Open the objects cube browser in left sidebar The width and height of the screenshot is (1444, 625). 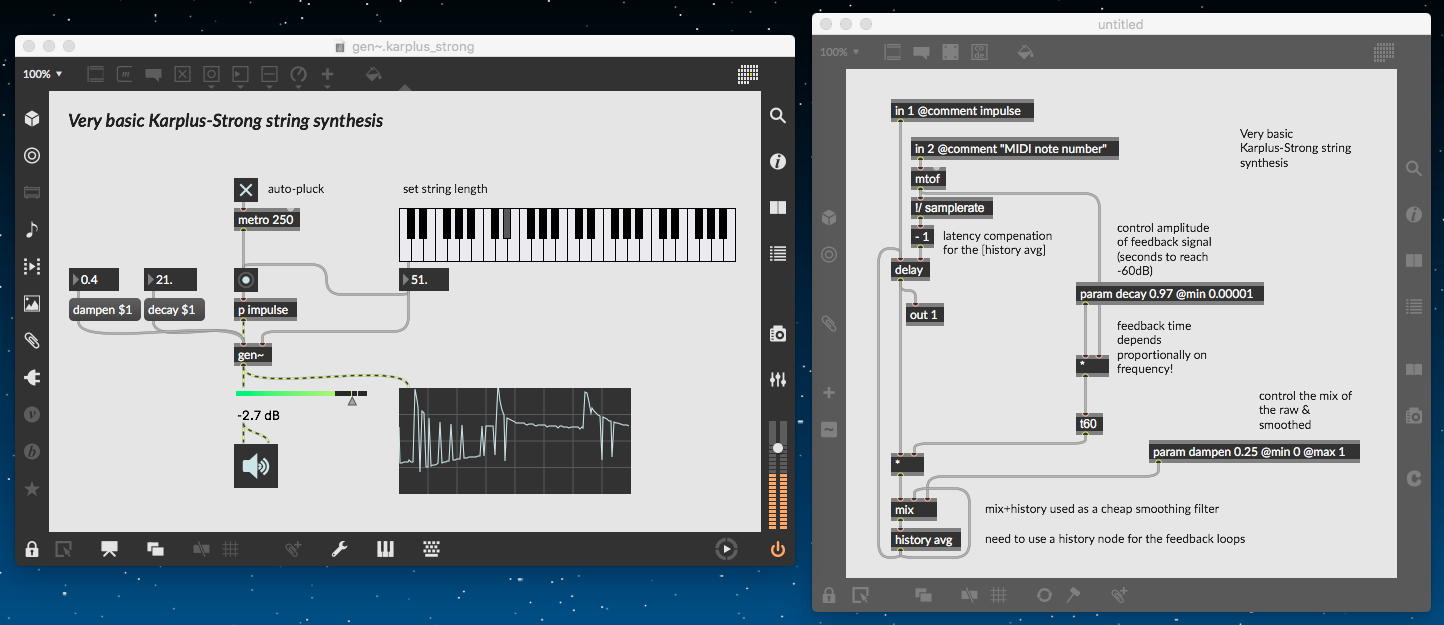click(32, 119)
